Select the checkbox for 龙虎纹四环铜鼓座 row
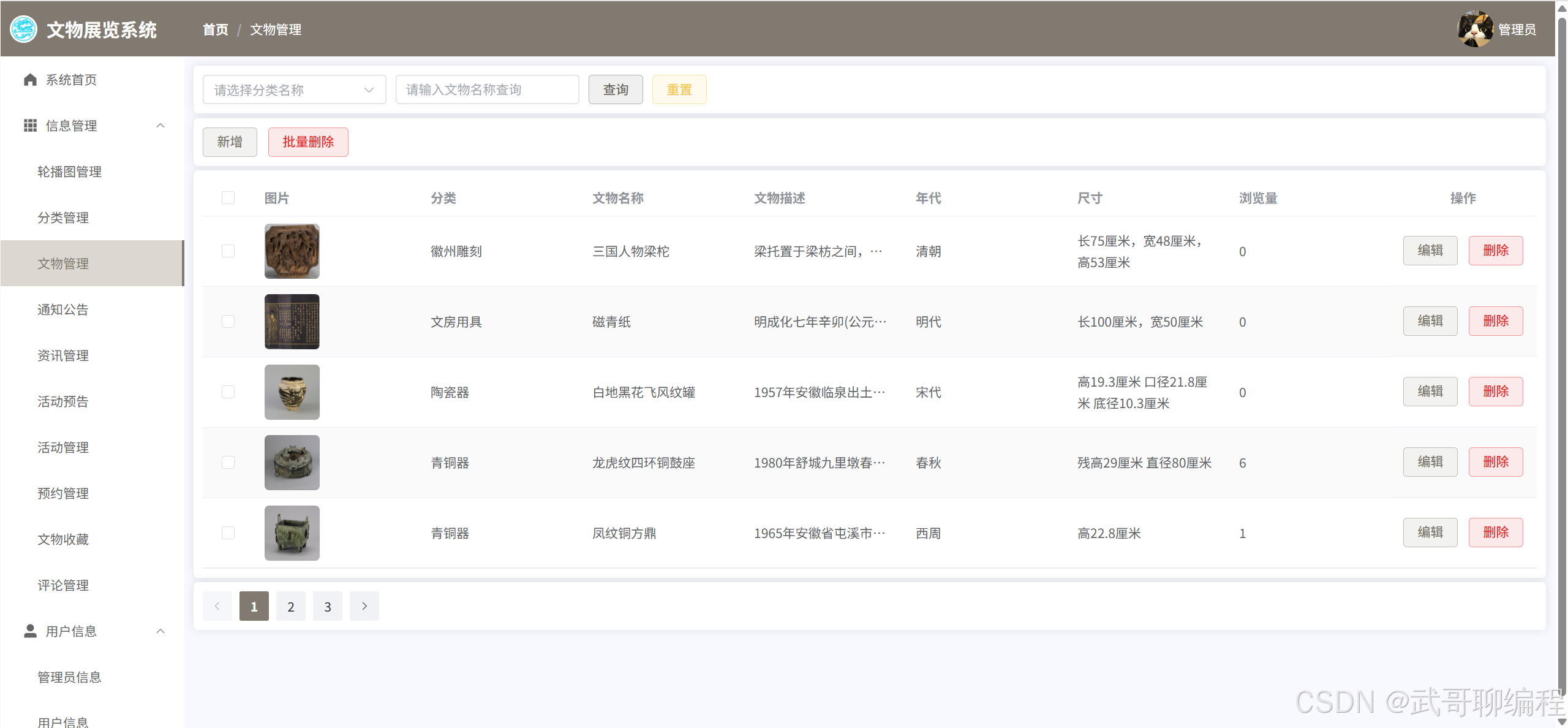Screen dimensions: 1568x728 pos(228,463)
